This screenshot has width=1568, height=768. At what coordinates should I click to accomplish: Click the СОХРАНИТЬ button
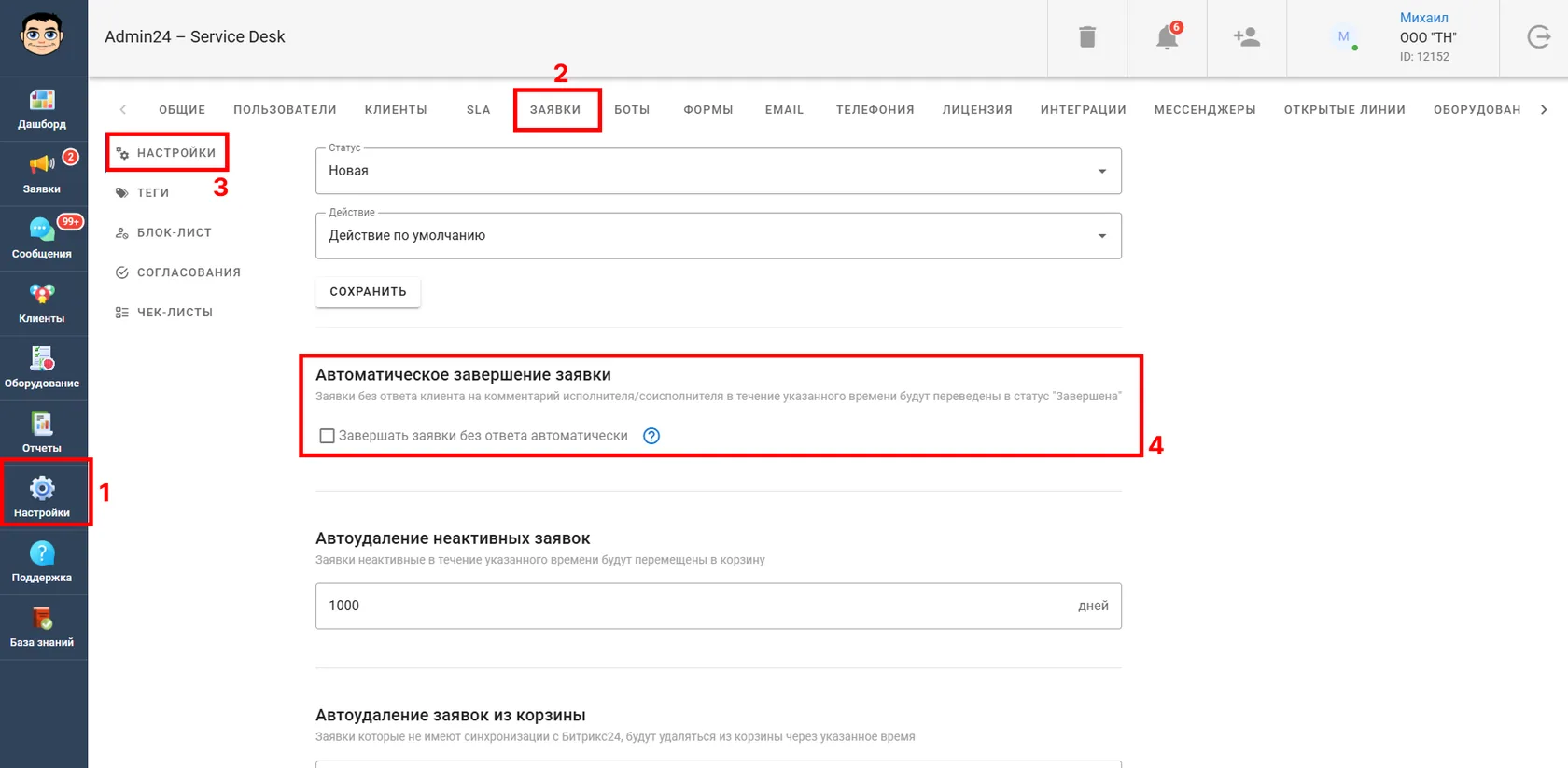368,292
